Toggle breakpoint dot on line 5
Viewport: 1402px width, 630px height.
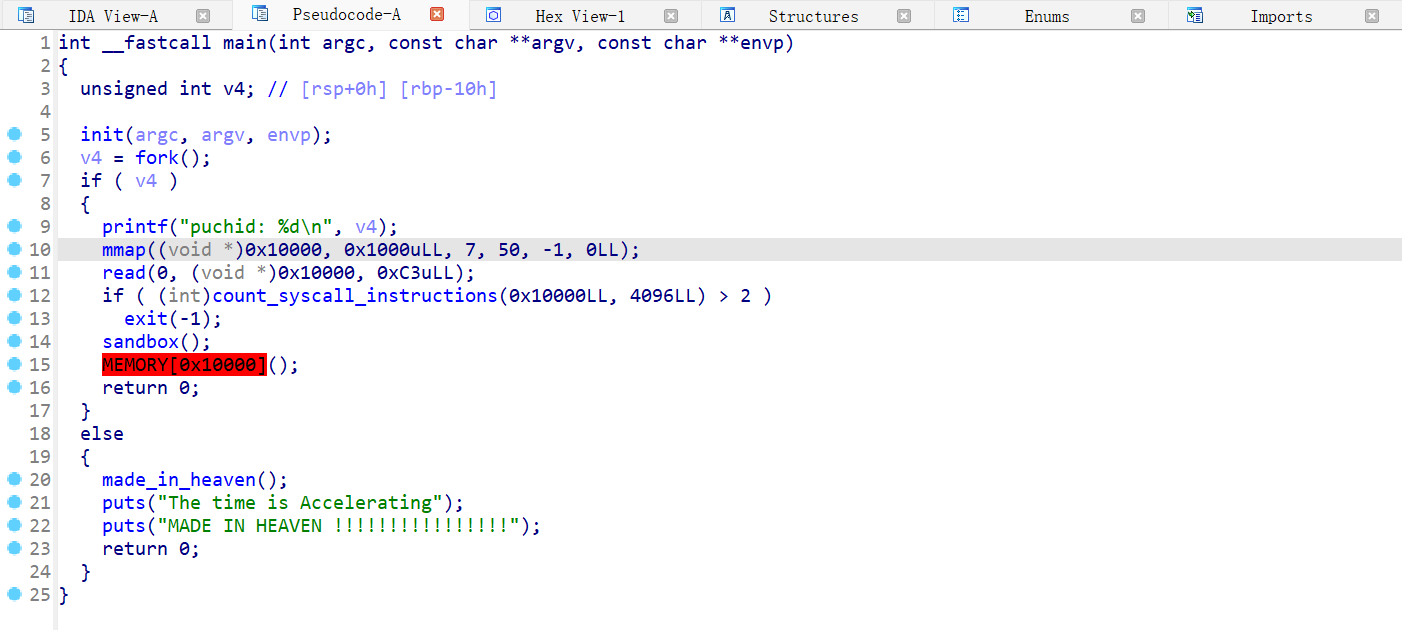coord(14,135)
